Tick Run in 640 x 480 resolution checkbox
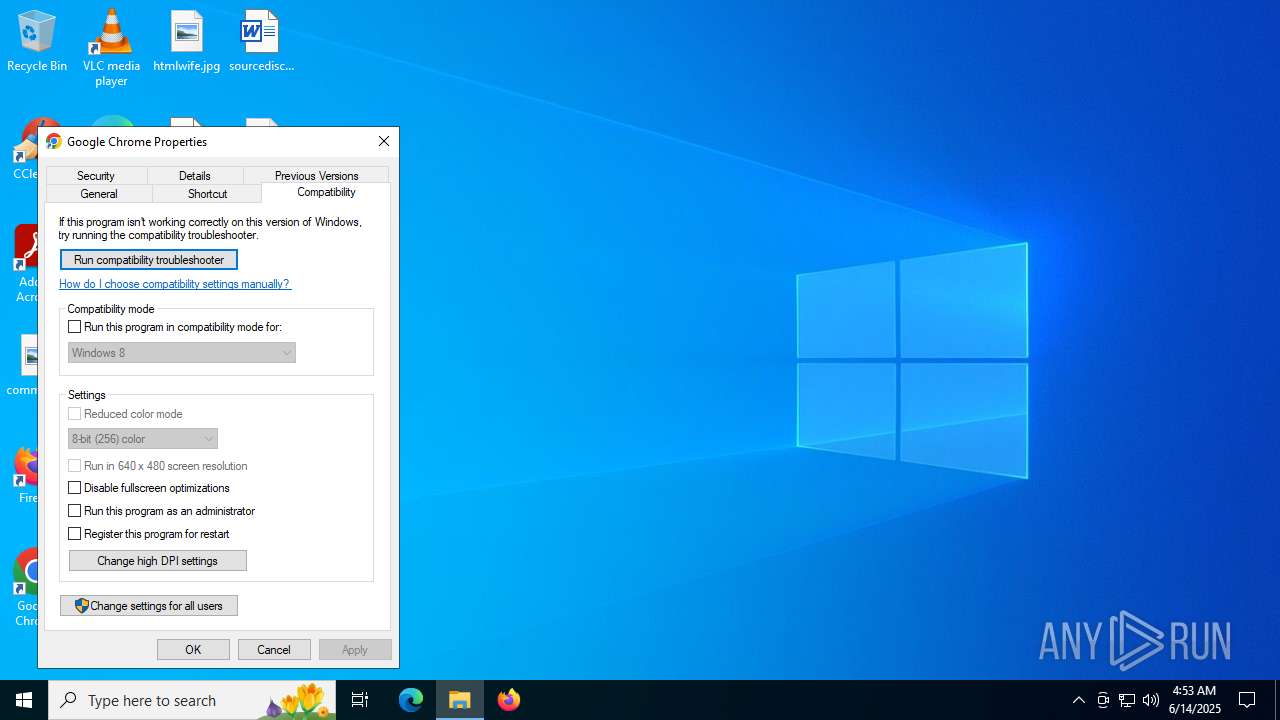 74,466
